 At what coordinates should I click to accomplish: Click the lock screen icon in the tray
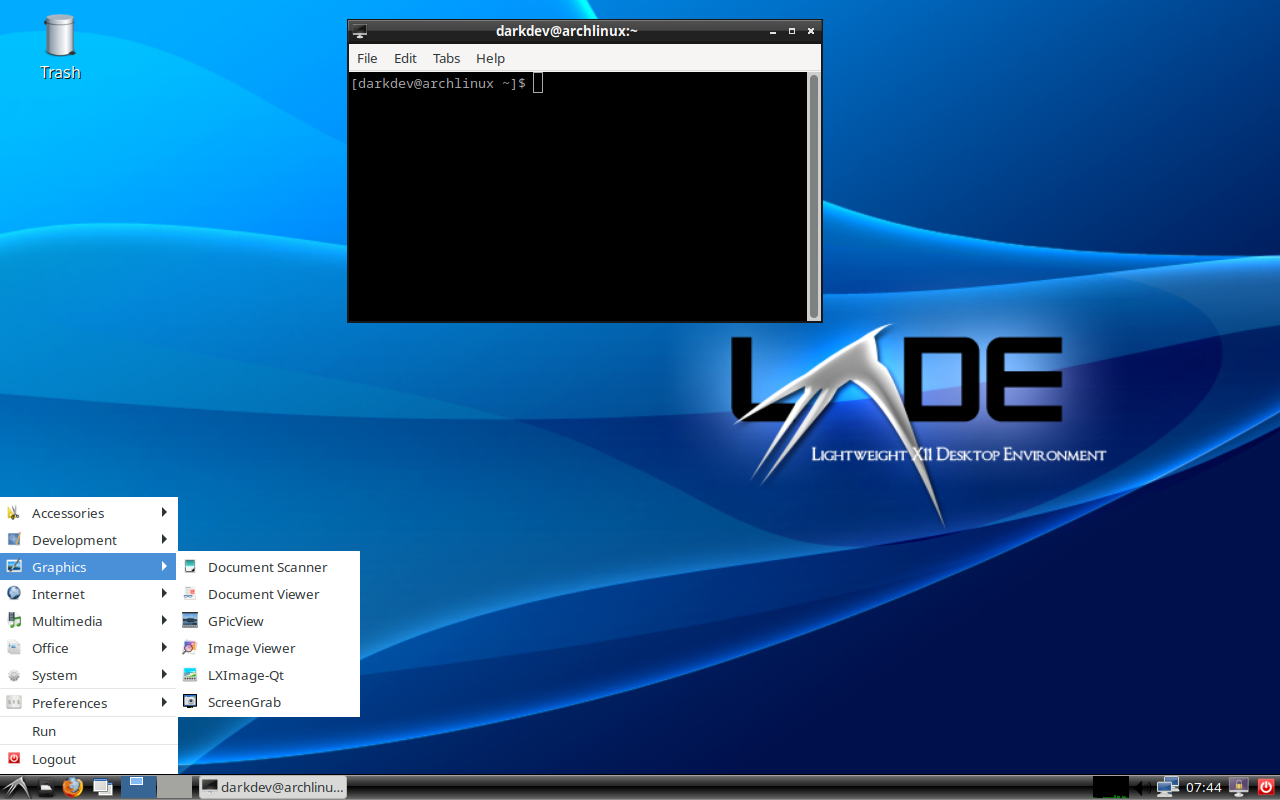click(1239, 787)
